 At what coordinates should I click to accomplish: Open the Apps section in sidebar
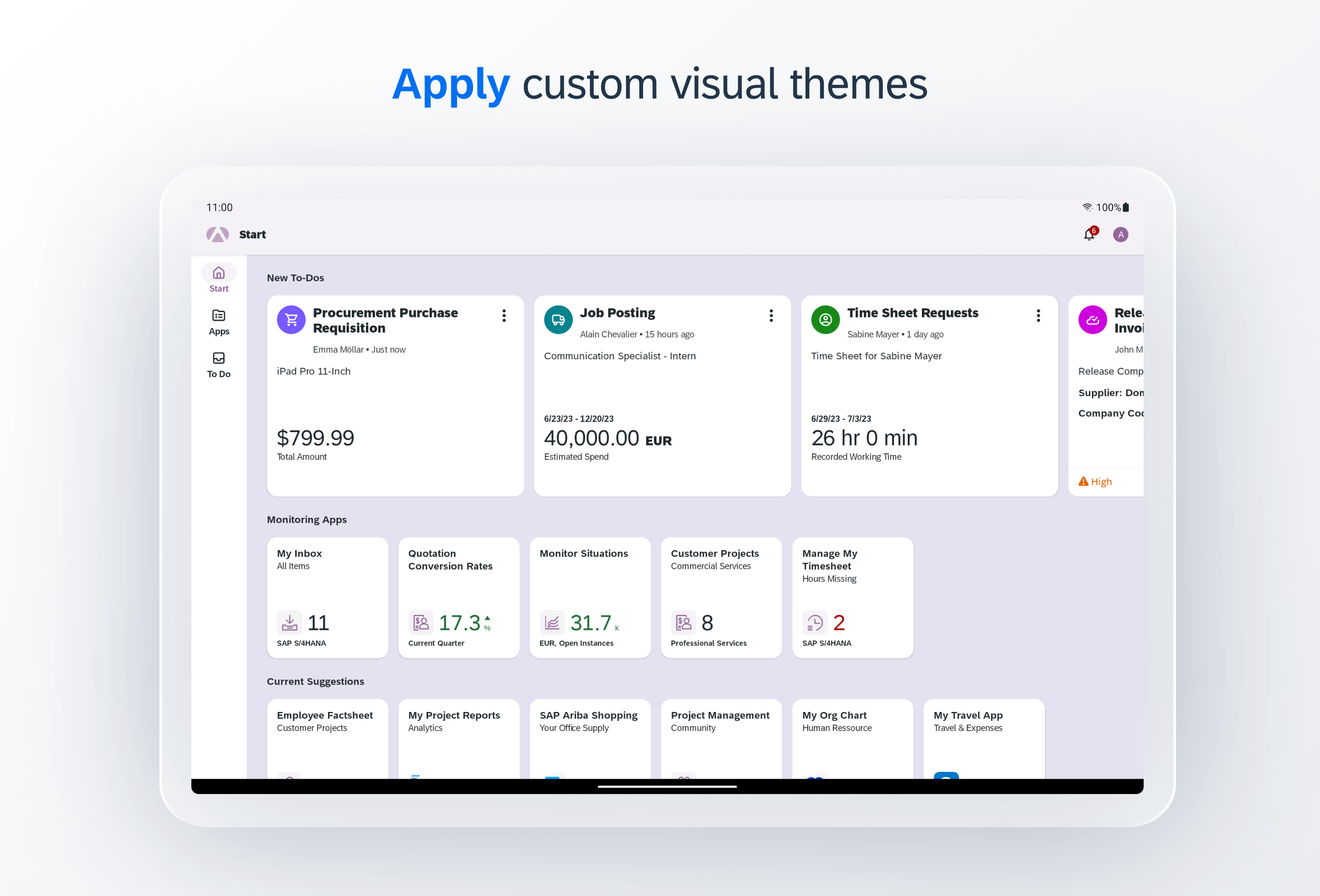pos(219,322)
